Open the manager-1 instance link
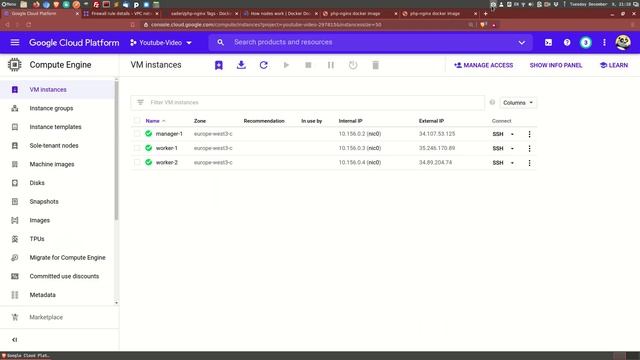 point(169,134)
